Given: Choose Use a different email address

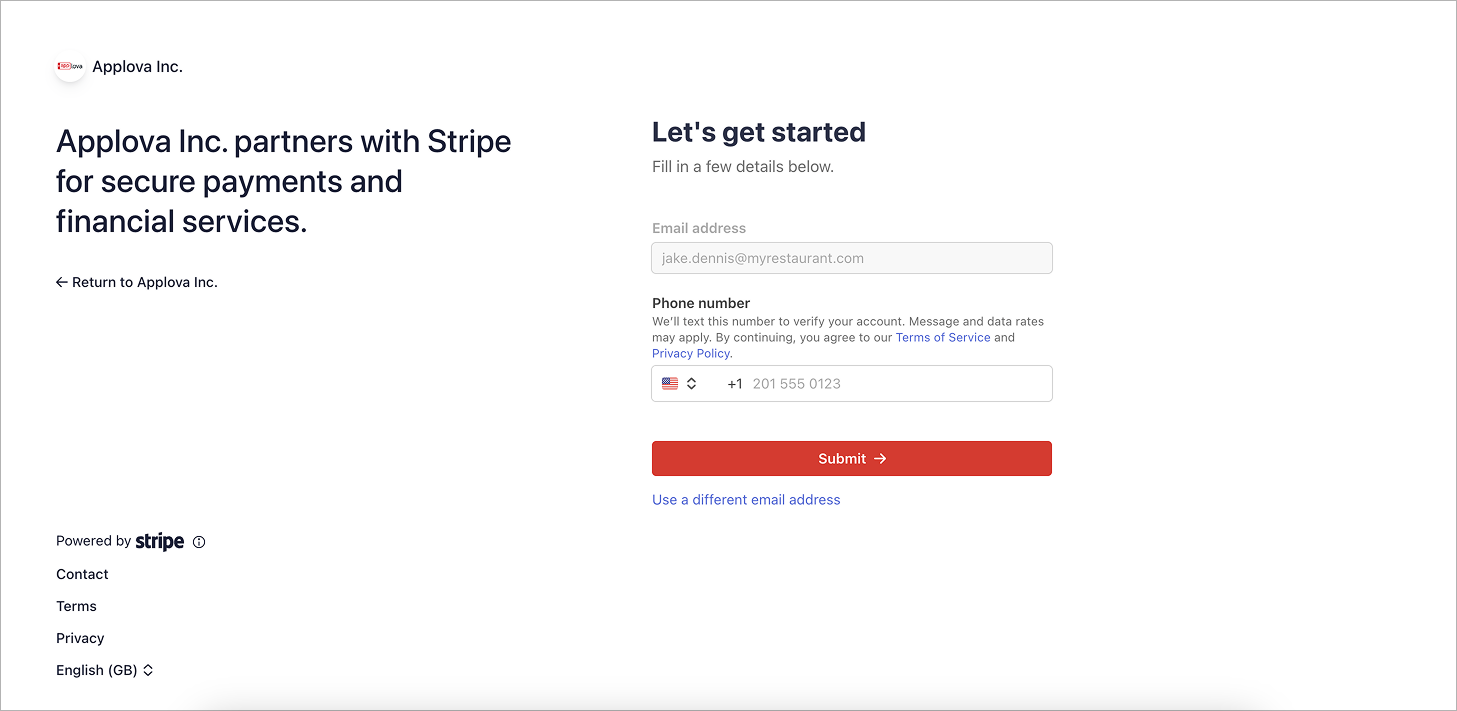Looking at the screenshot, I should [x=746, y=500].
